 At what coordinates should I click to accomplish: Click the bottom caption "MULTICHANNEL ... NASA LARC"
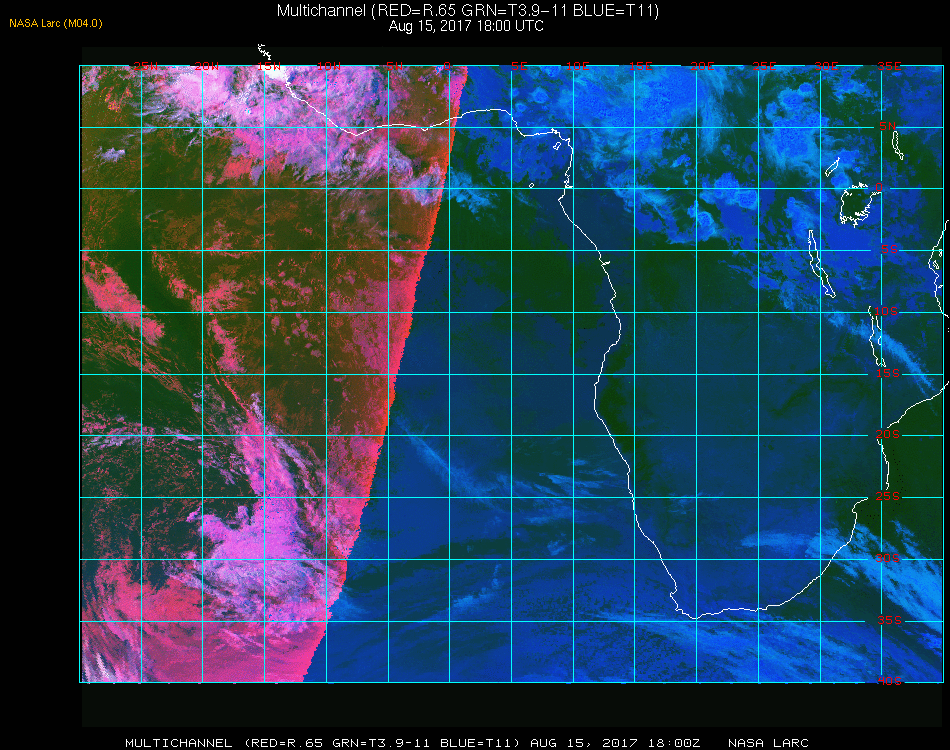[467, 743]
